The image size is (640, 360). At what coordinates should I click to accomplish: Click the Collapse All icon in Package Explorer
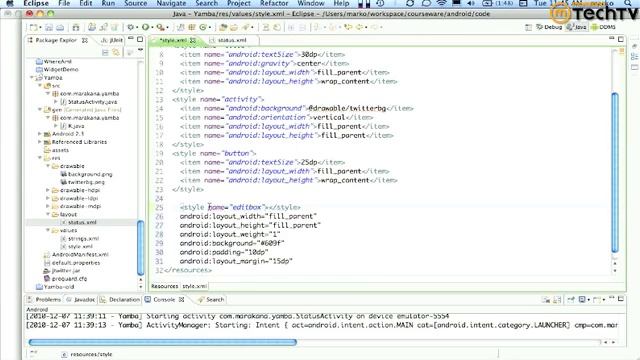click(x=105, y=52)
